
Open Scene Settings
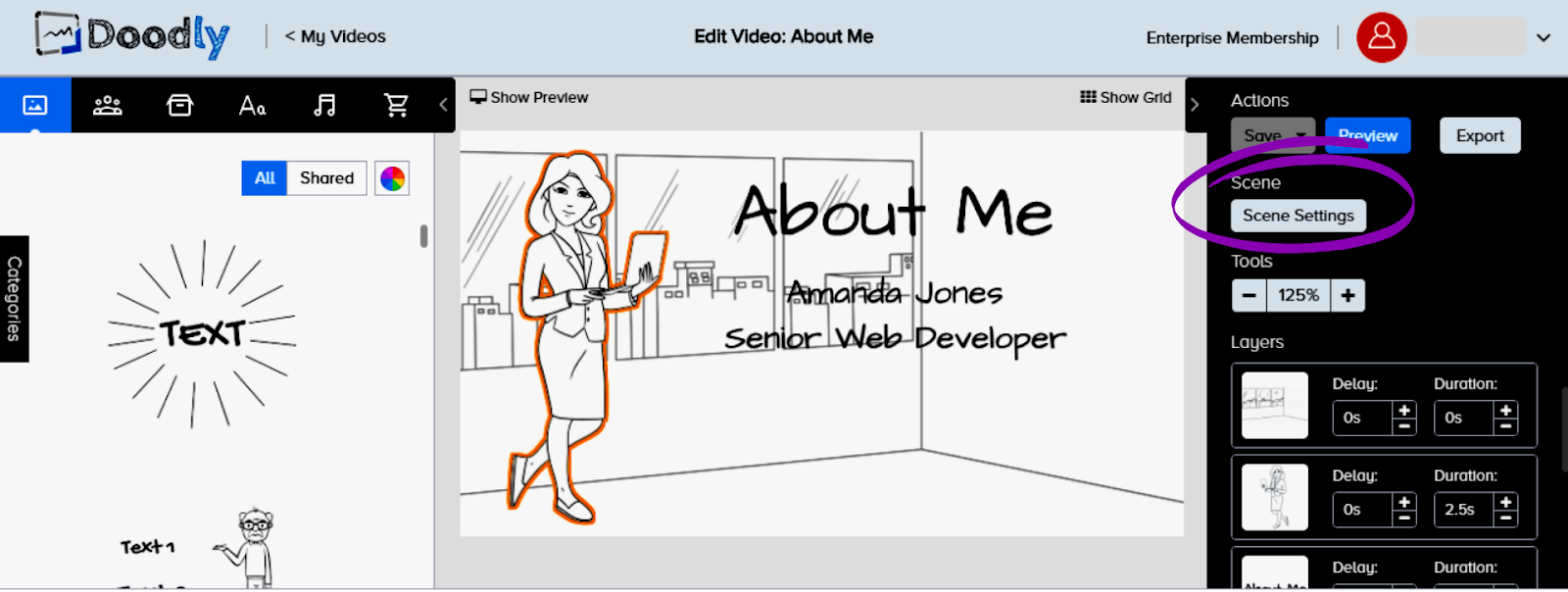(1298, 216)
